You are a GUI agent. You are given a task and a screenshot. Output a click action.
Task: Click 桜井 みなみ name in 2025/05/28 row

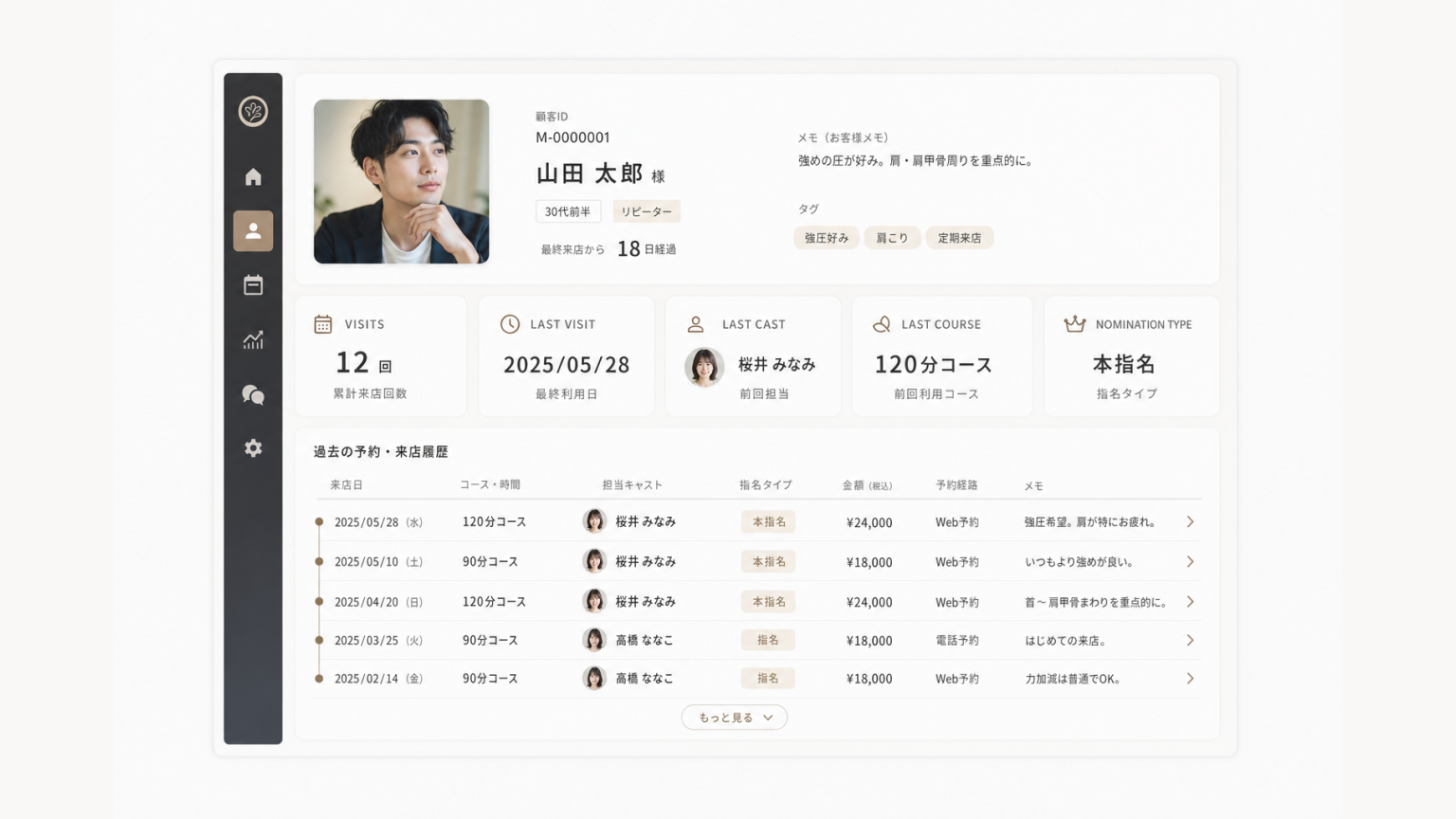pyautogui.click(x=646, y=521)
